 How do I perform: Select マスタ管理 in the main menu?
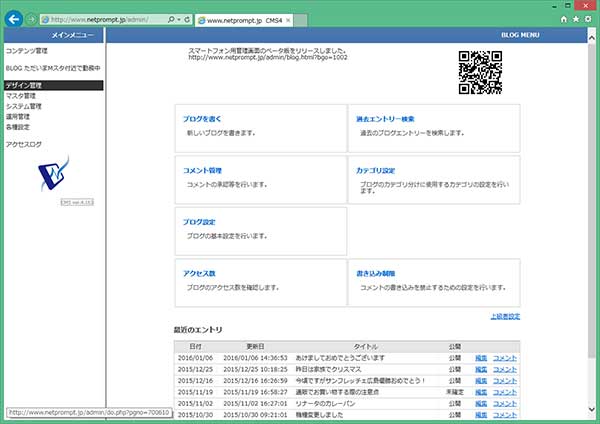click(21, 96)
